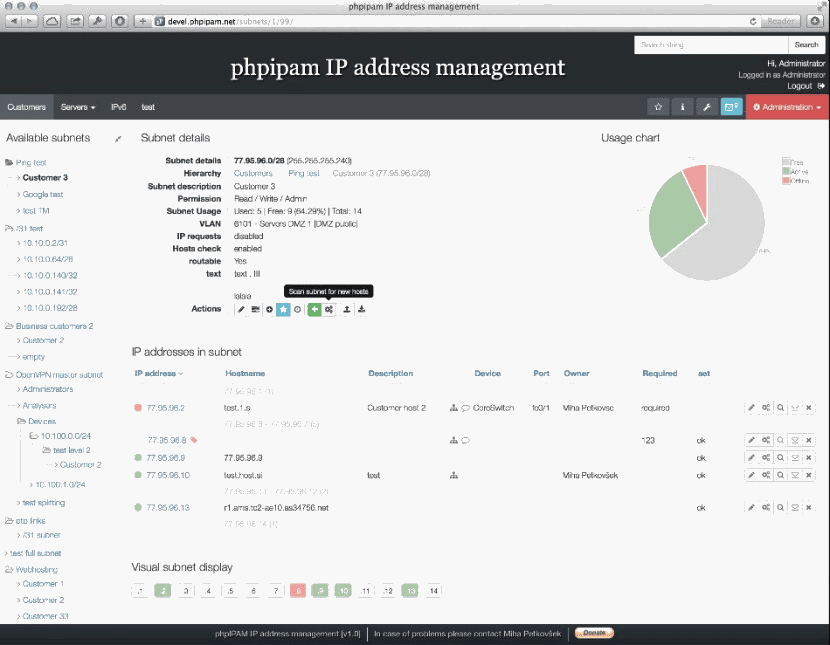Select the IPv6 section tab
830x645 pixels.
[119, 107]
